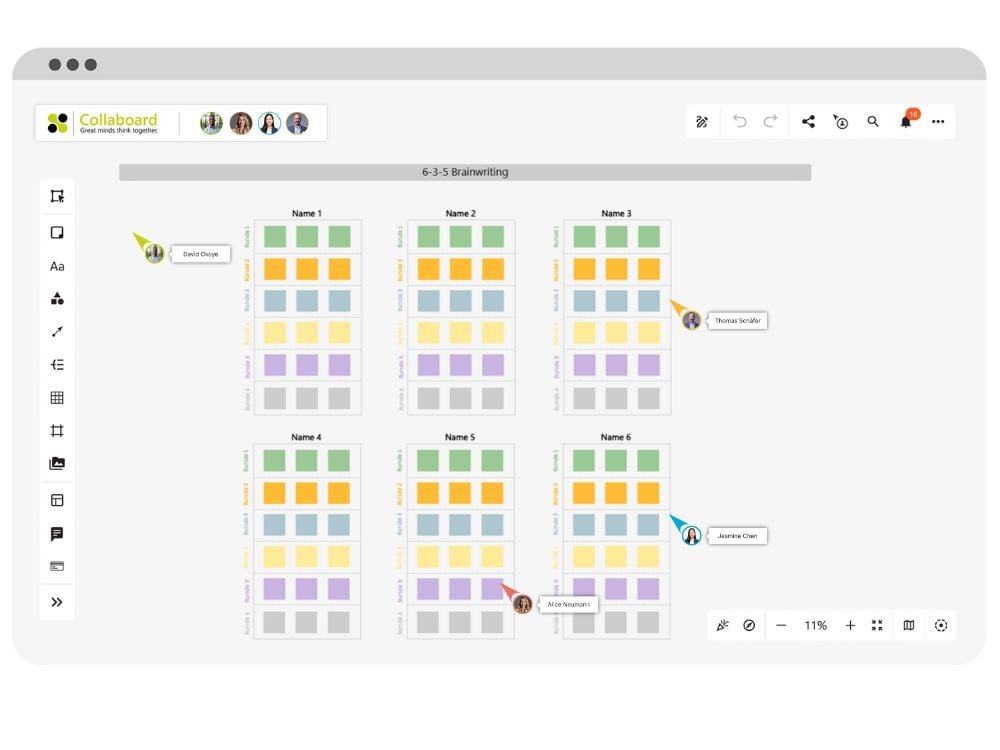The height and width of the screenshot is (750, 1000).
Task: Zoom out with the minus button
Action: [x=781, y=625]
